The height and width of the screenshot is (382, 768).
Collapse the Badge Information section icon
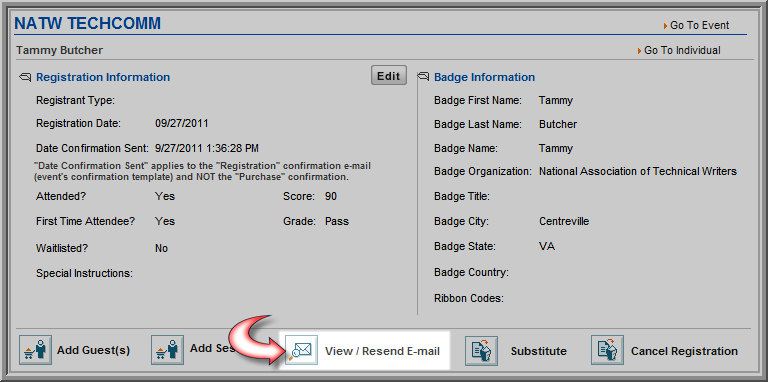click(423, 77)
